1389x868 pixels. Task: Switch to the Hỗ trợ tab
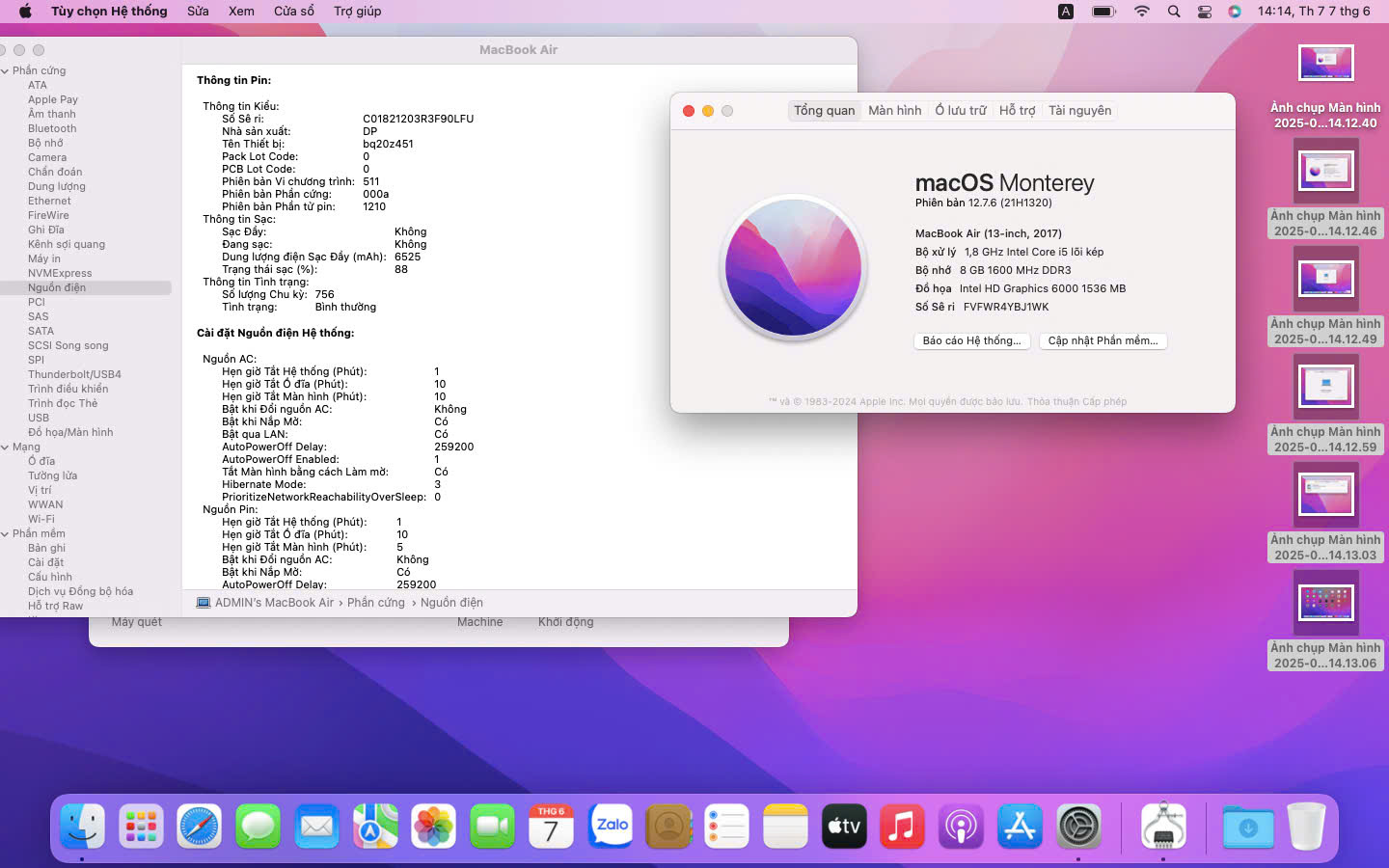(x=1017, y=110)
